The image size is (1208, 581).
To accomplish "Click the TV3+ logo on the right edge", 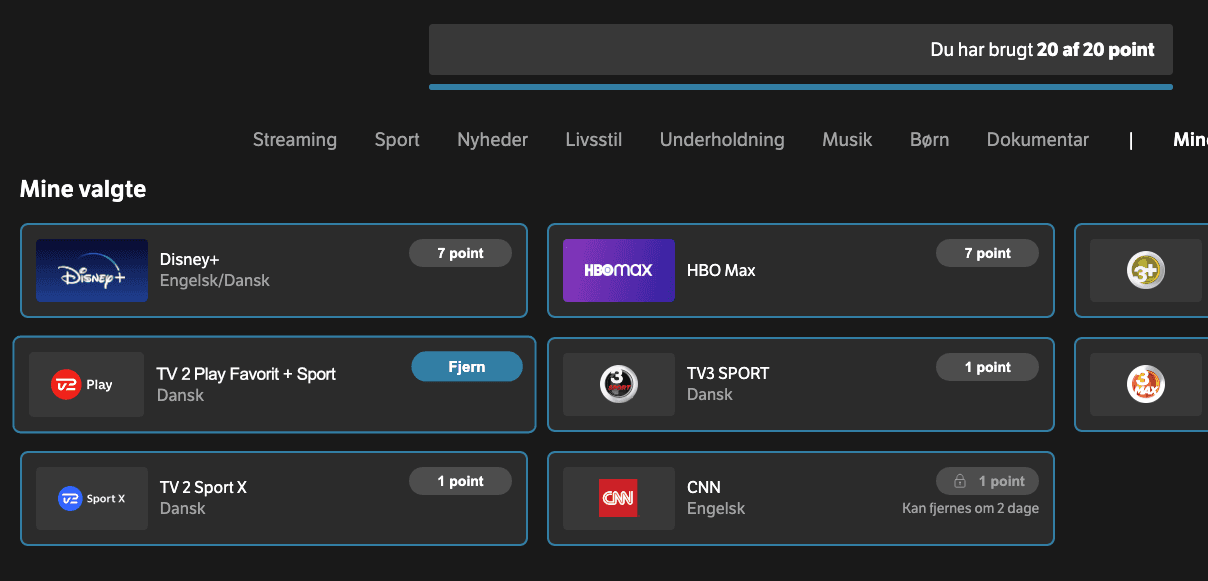I will [1146, 270].
